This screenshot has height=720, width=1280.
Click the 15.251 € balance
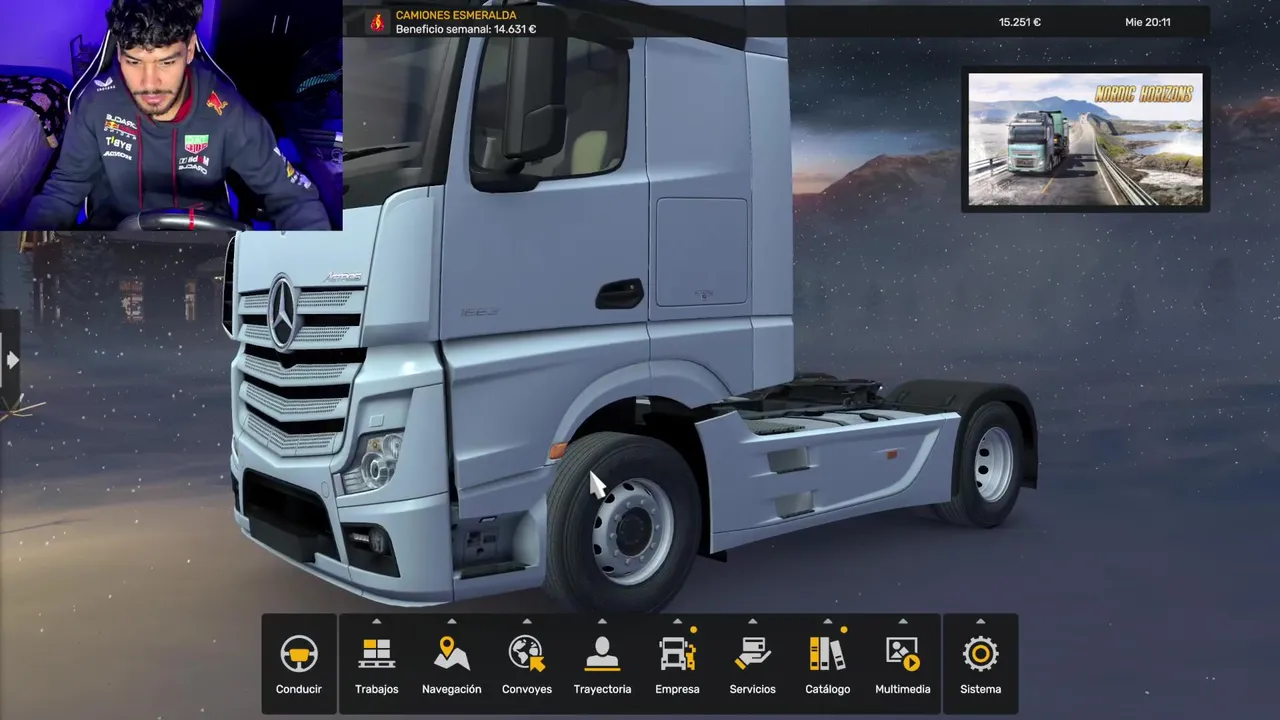1020,22
